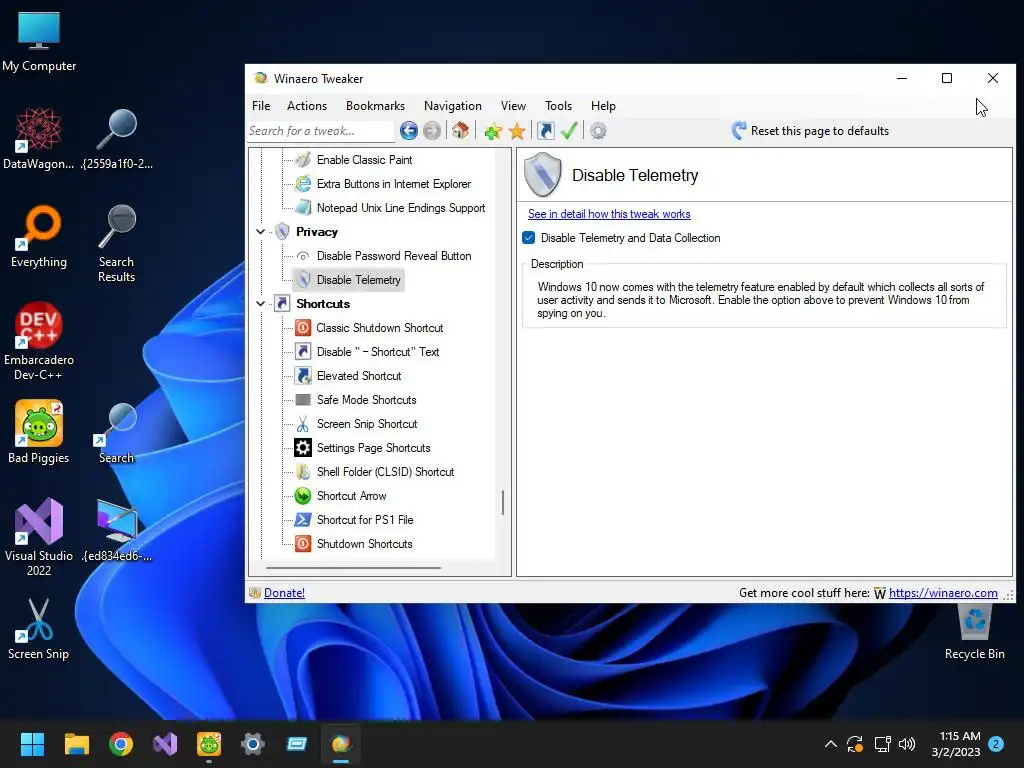The width and height of the screenshot is (1024, 768).
Task: Click the shortcut-arrow toolbar icon
Action: pos(545,131)
